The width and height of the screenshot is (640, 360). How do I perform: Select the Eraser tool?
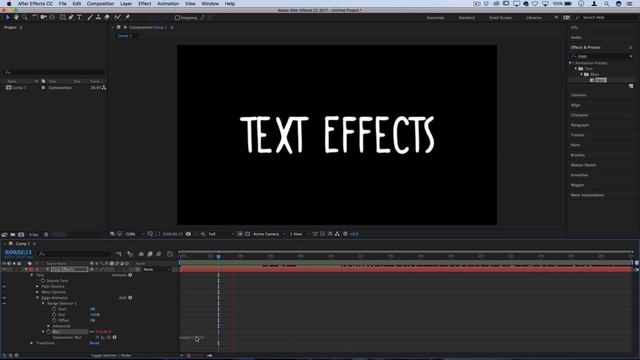[107, 18]
